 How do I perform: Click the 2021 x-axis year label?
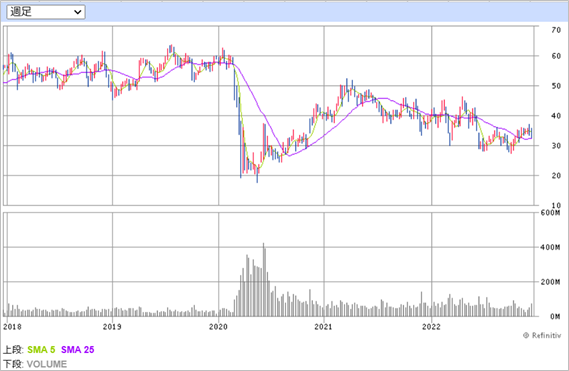click(x=323, y=327)
